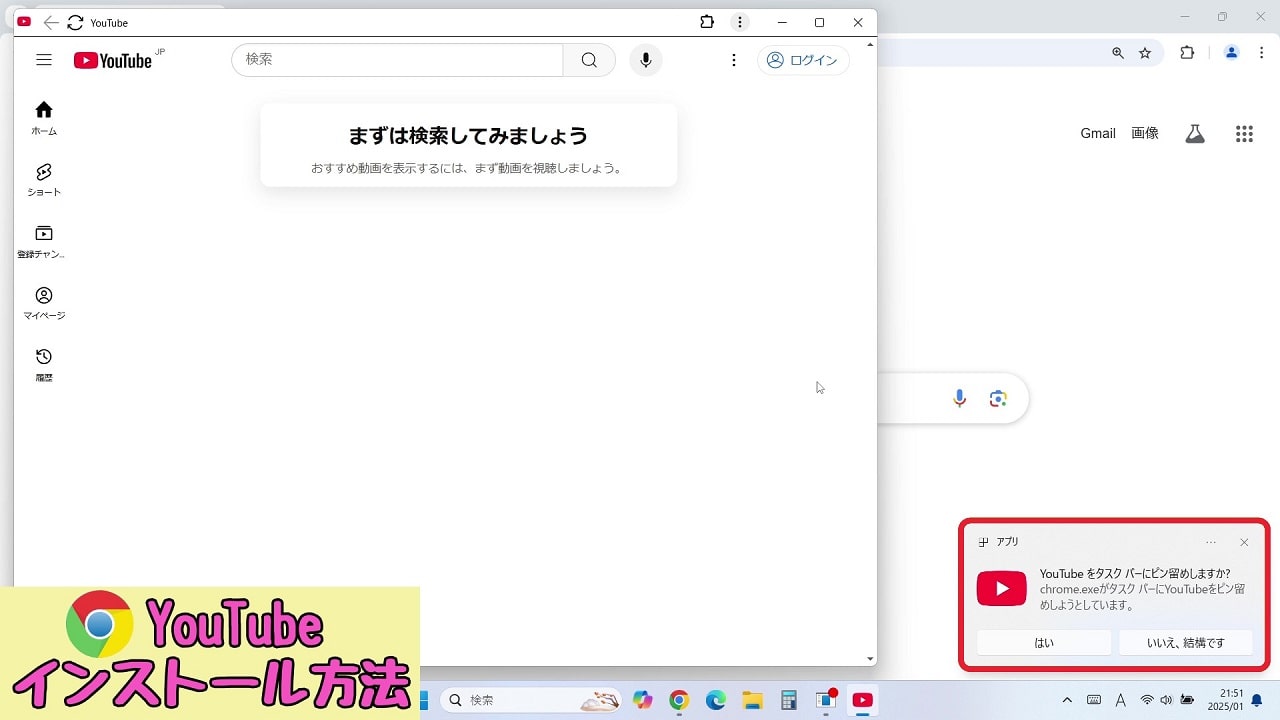The height and width of the screenshot is (720, 1280).
Task: Open the YouTube hamburger guide menu
Action: click(44, 60)
